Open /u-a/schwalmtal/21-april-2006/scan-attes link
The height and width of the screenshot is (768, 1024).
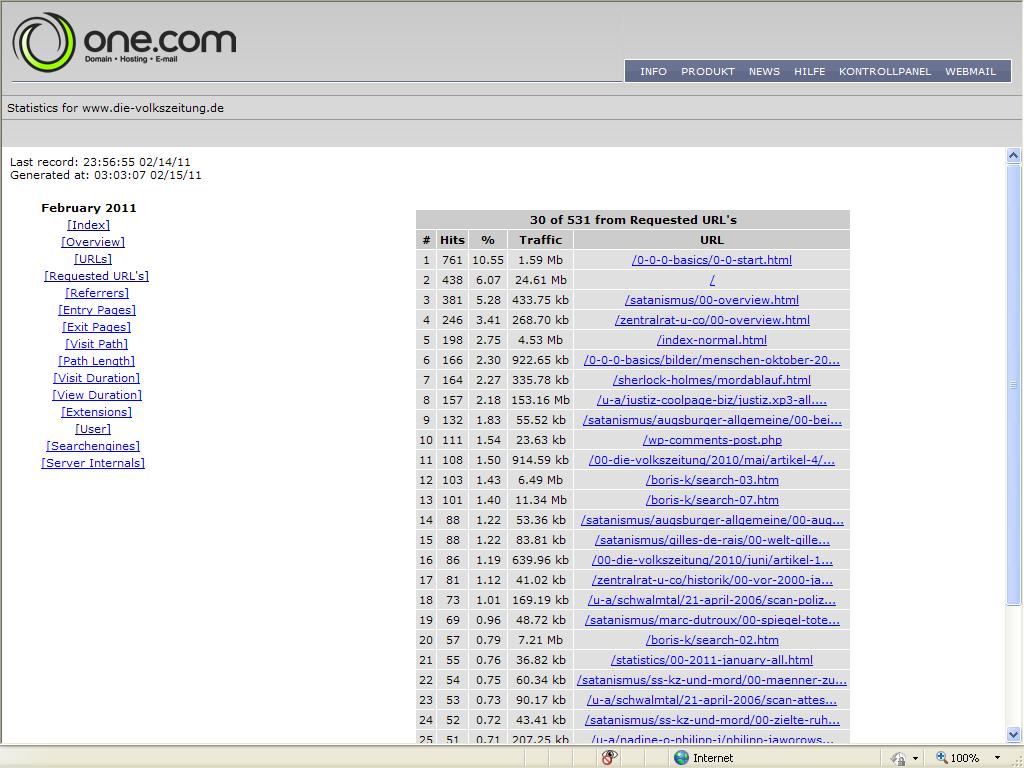(712, 699)
